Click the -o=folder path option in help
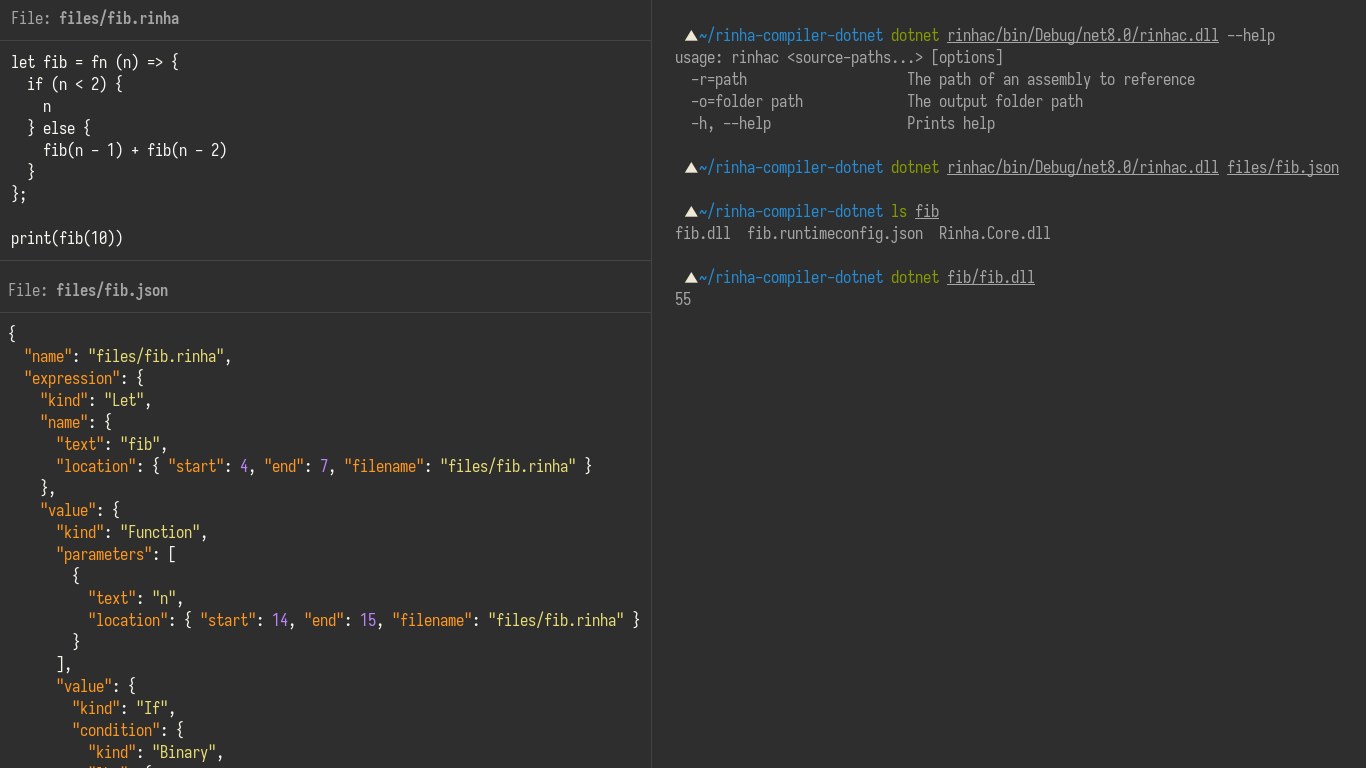Screen dimensions: 1366x768 coord(746,102)
